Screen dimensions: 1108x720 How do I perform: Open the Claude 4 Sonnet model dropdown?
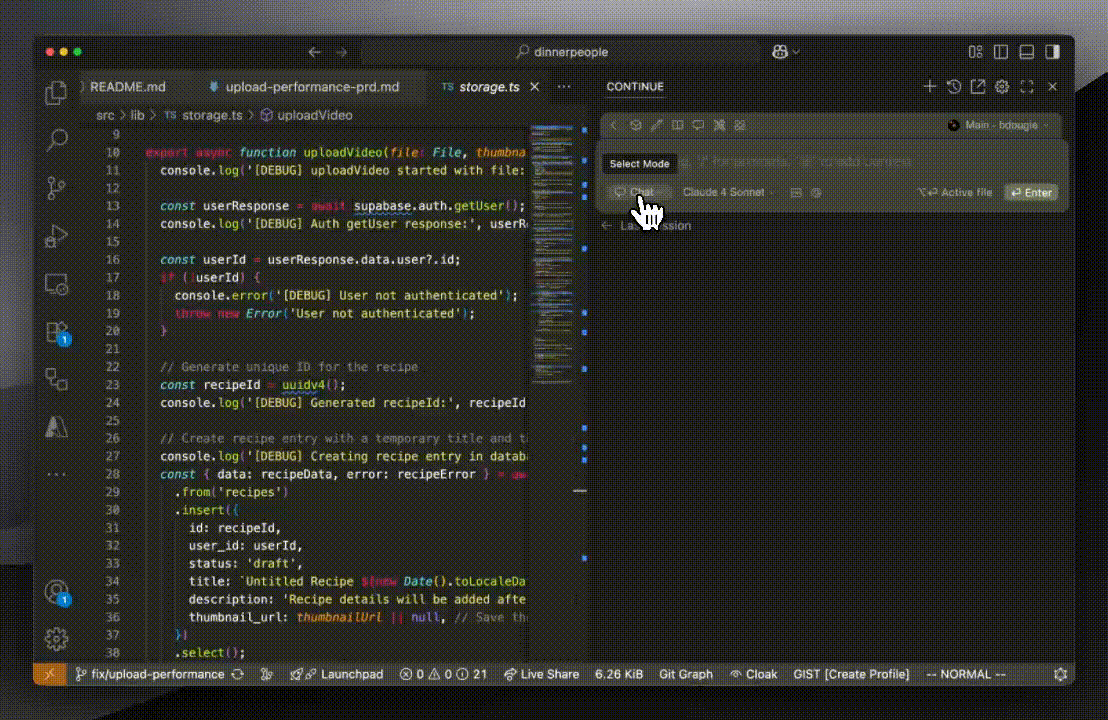point(727,192)
